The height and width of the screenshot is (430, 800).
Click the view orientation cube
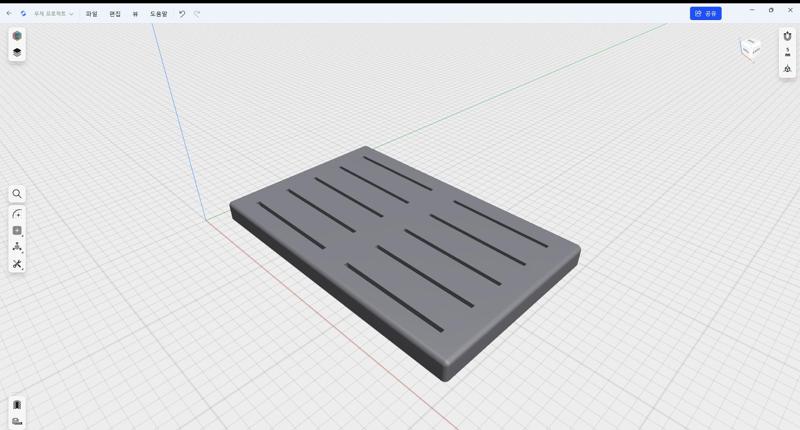click(x=750, y=49)
